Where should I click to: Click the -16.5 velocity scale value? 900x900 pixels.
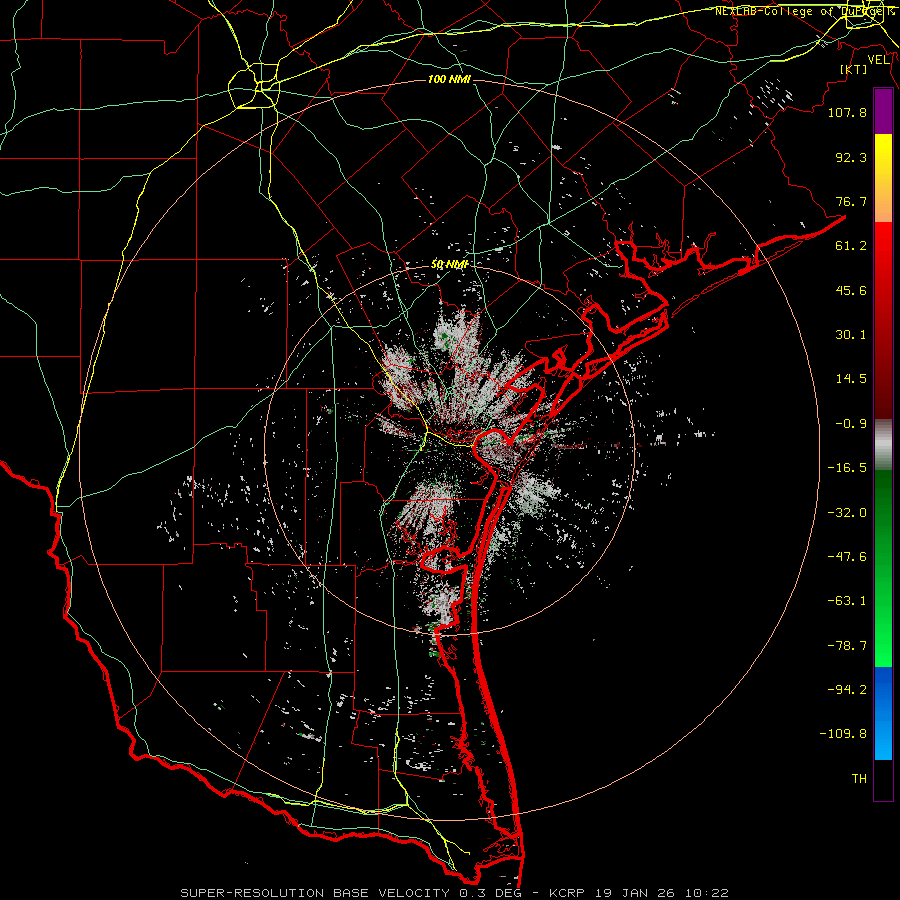pyautogui.click(x=847, y=468)
